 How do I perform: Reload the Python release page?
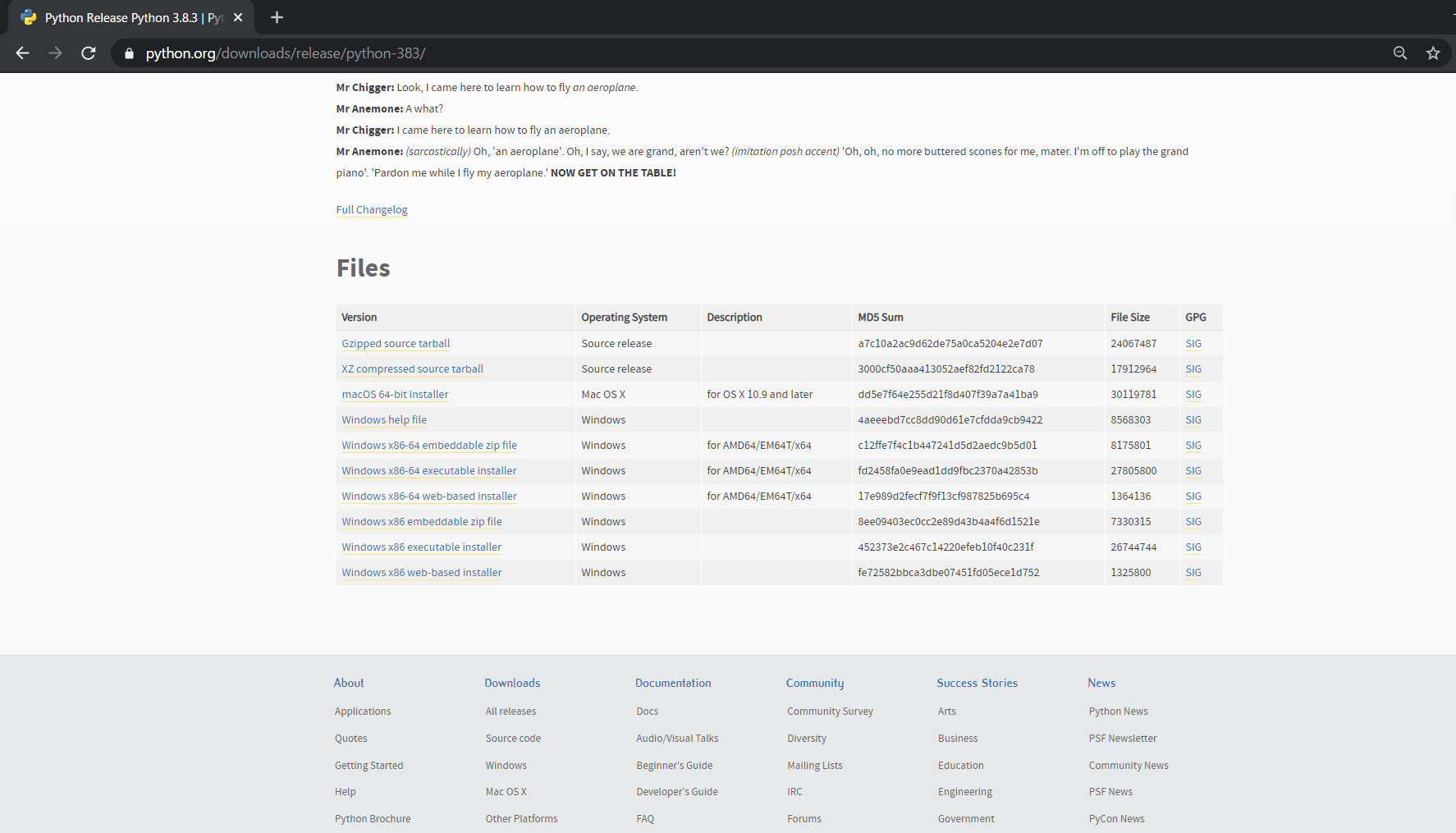click(89, 53)
